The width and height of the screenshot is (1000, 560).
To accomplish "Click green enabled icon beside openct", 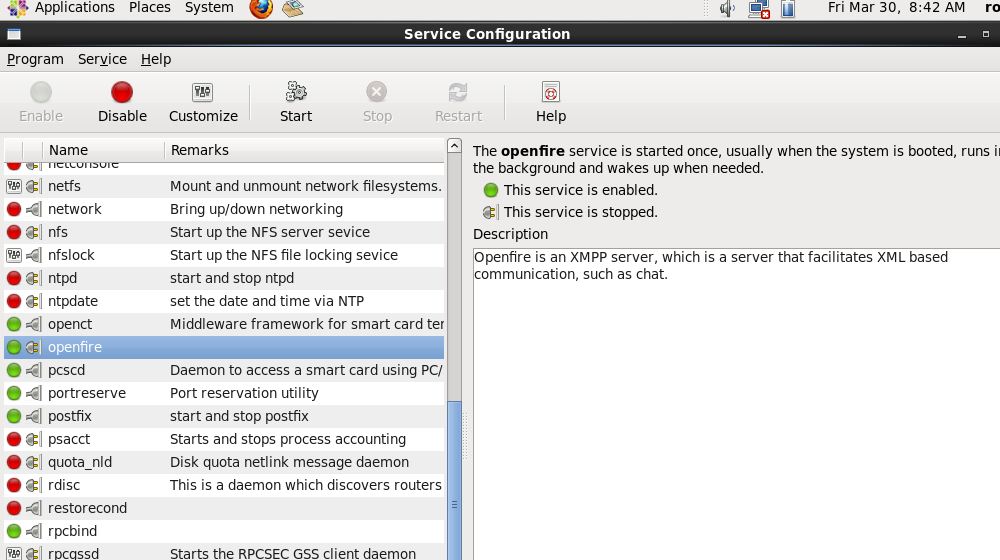I will point(13,324).
